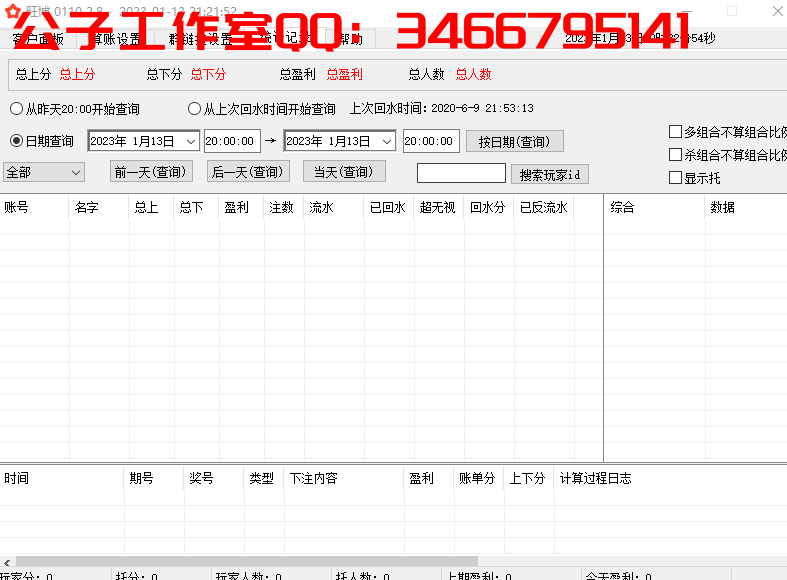787x580 pixels.
Task: Open the start date dropdown calendar
Action: 191,141
